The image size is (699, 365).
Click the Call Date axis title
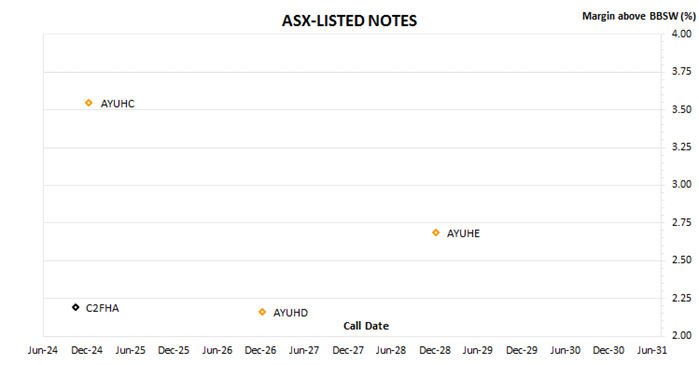pos(366,326)
